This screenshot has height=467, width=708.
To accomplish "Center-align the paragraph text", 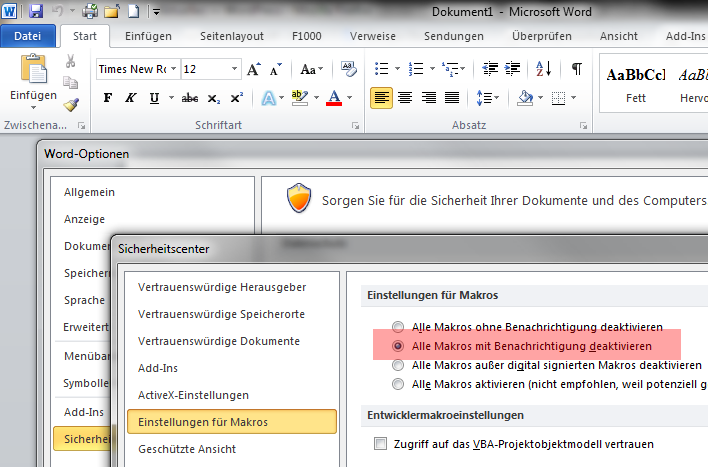I will pyautogui.click(x=405, y=98).
